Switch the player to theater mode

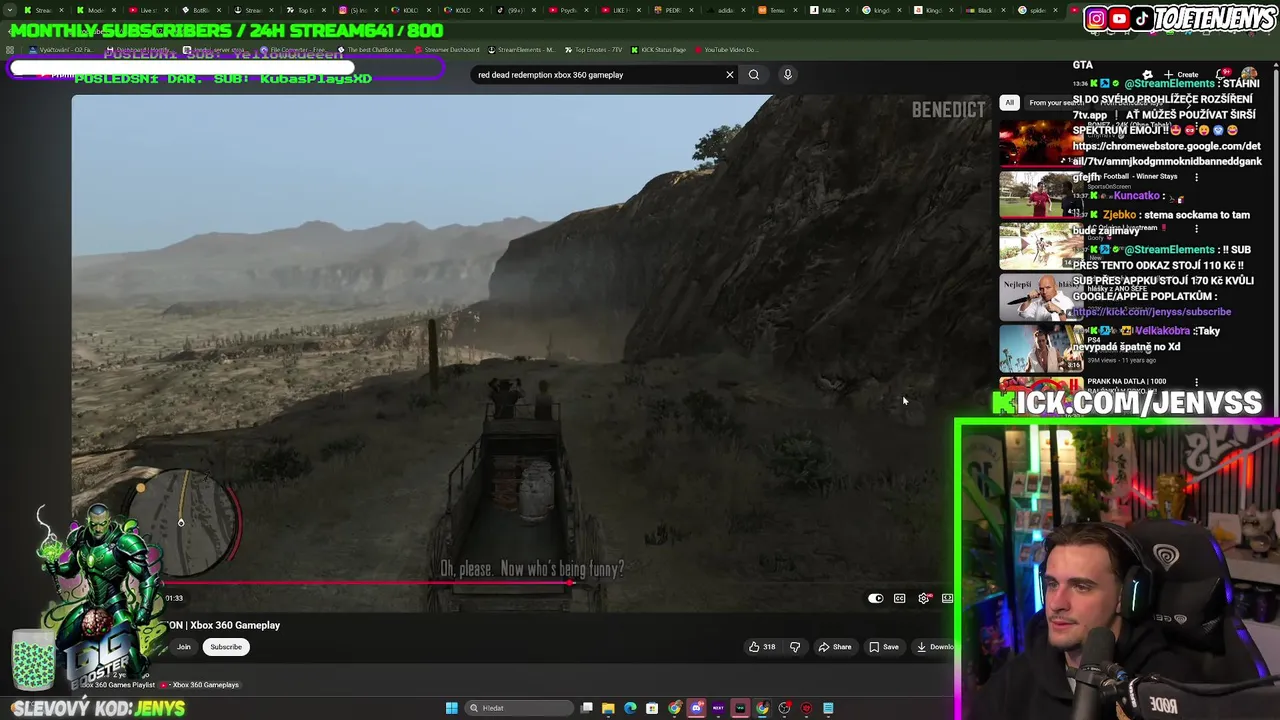click(x=947, y=599)
